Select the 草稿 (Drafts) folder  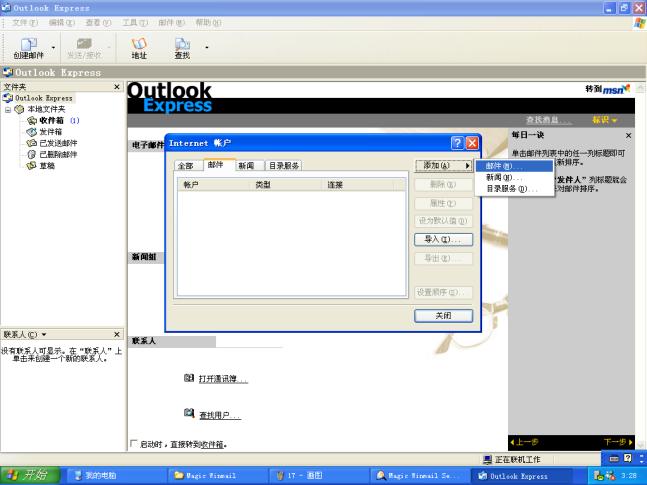[45, 165]
